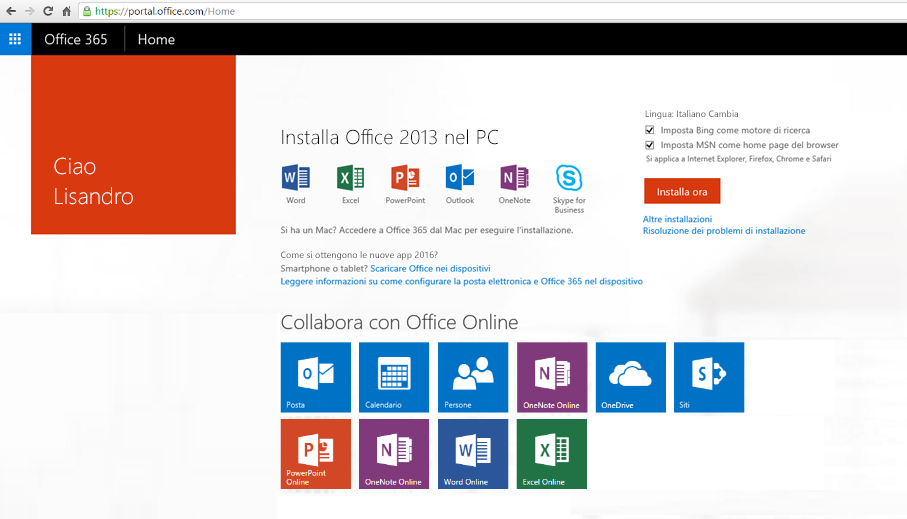Viewport: 907px width, 519px height.
Task: Open the Excel Online tile
Action: pos(552,454)
